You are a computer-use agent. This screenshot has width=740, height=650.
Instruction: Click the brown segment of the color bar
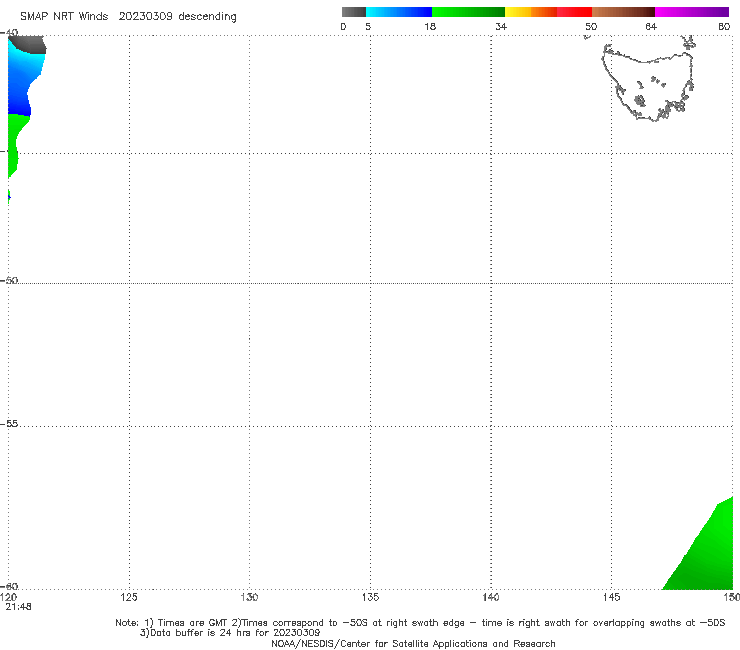[x=623, y=12]
